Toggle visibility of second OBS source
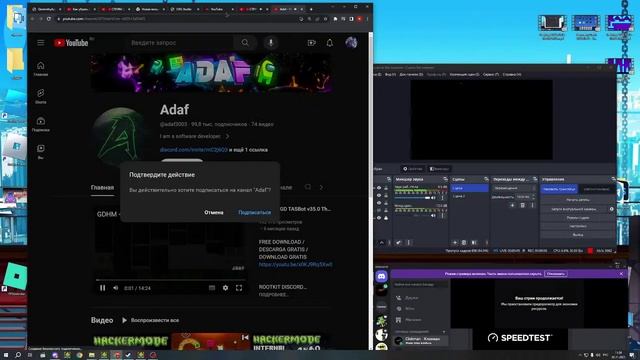This screenshot has width=640, height=360. [x=379, y=196]
